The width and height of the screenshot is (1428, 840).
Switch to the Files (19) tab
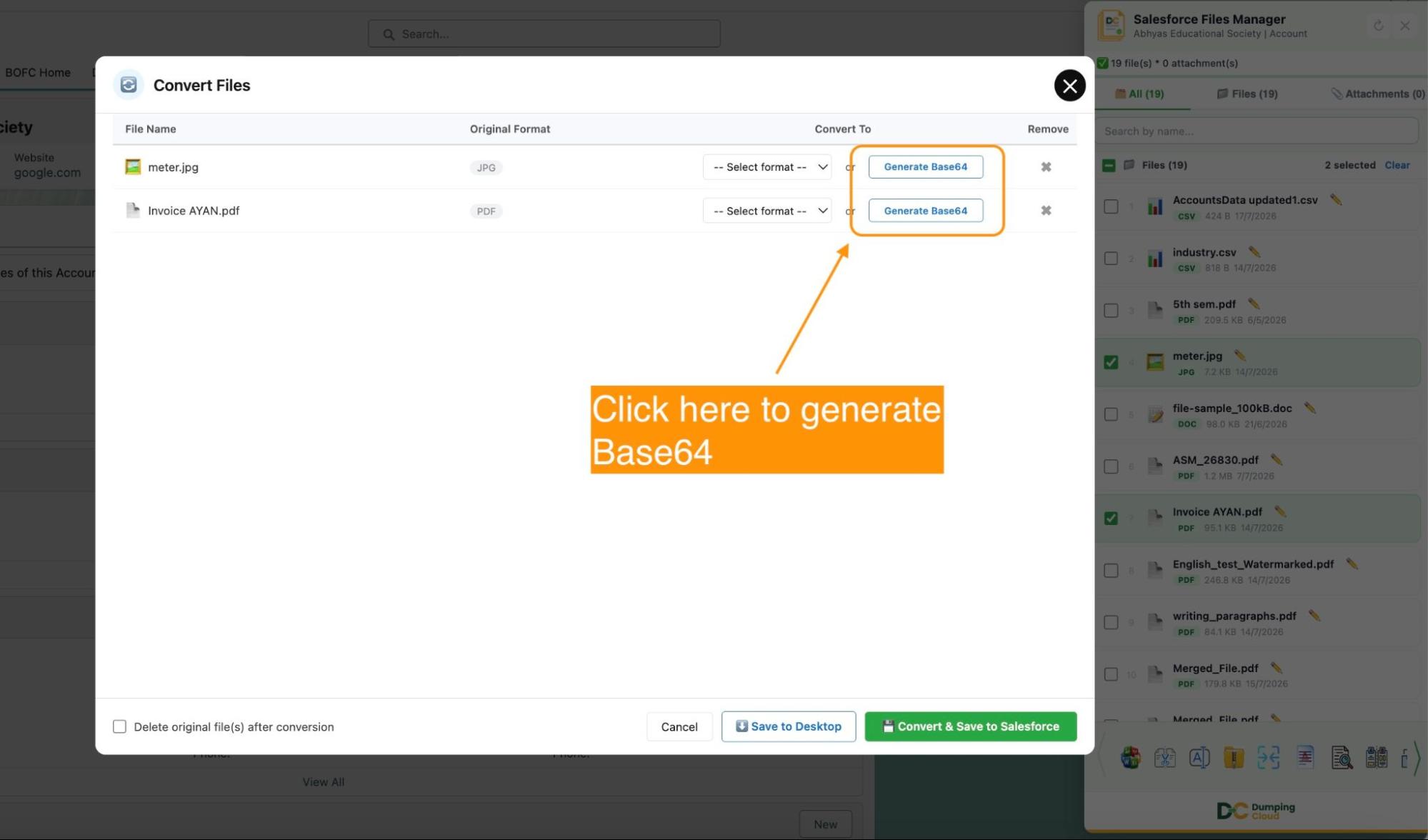pos(1247,94)
